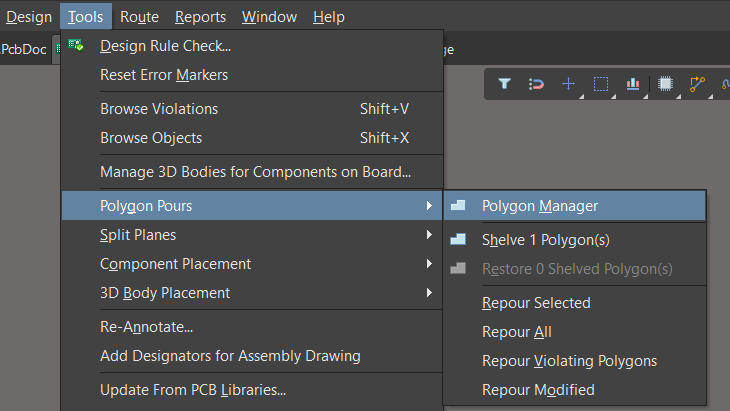Select the place component chip icon
The image size is (730, 411).
(x=665, y=84)
